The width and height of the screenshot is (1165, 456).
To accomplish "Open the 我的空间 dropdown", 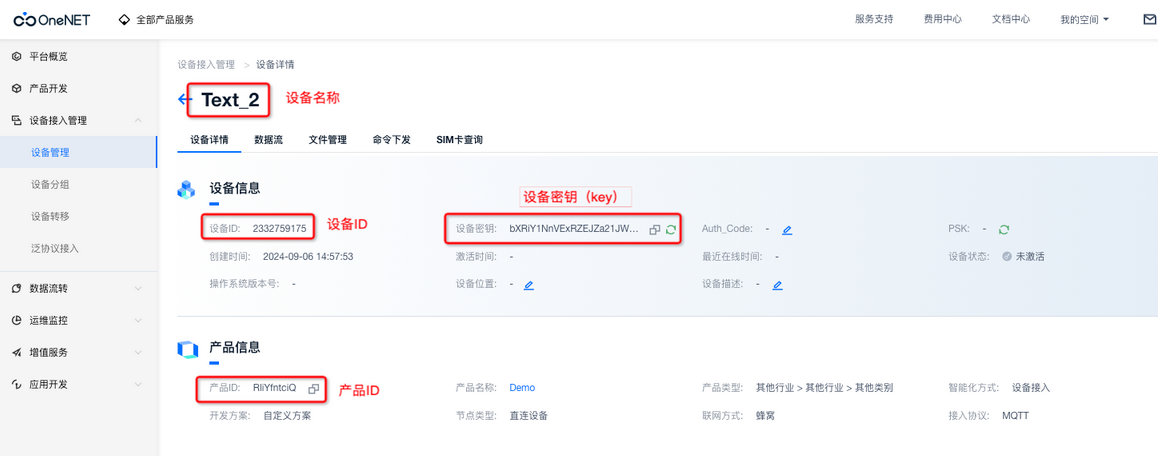I will click(1084, 19).
